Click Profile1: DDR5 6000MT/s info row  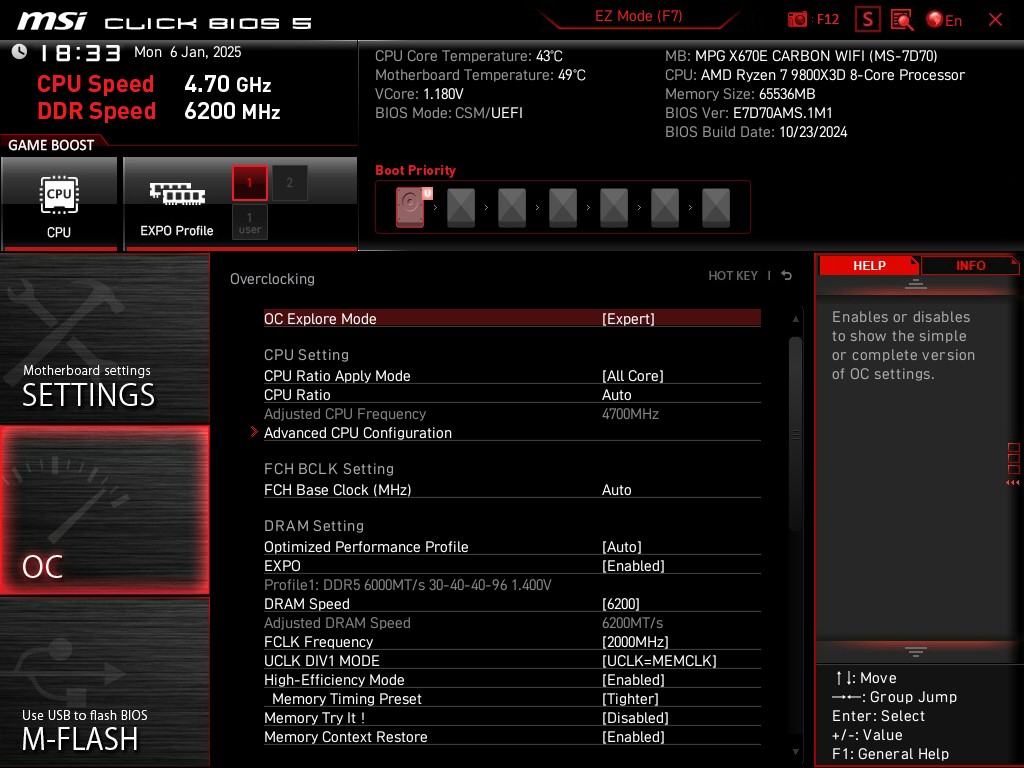(408, 584)
